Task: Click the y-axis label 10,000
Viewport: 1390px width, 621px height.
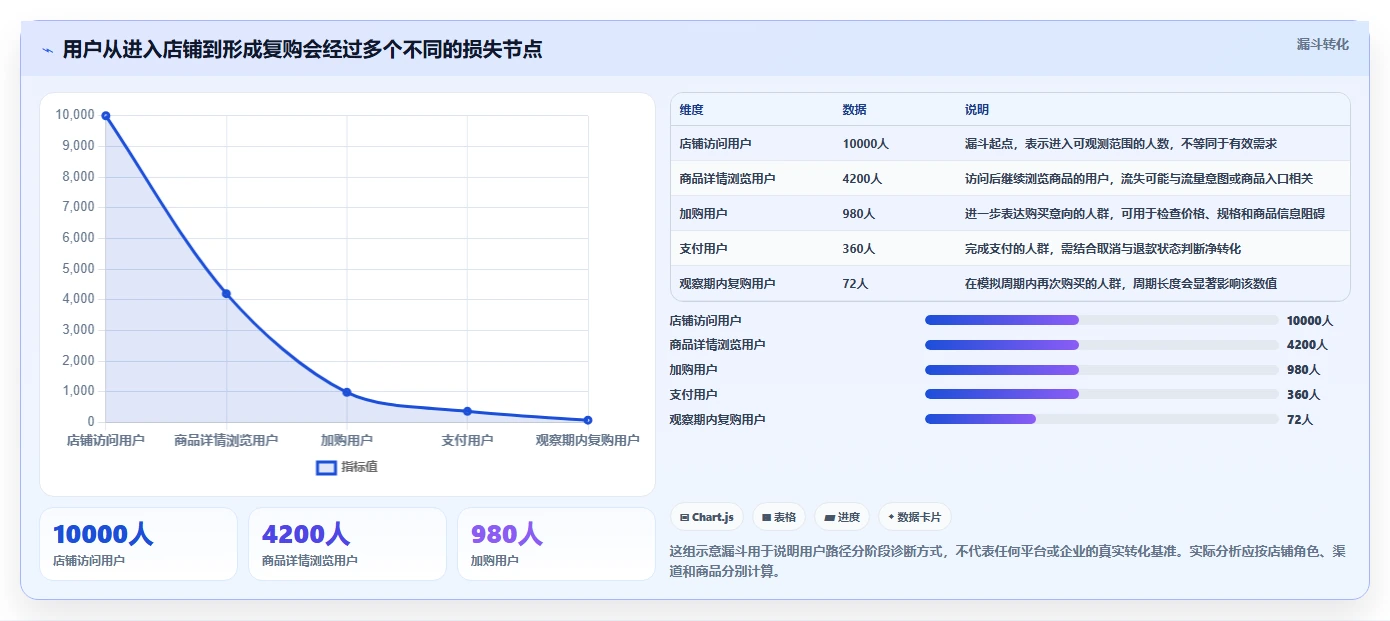Action: (x=75, y=115)
